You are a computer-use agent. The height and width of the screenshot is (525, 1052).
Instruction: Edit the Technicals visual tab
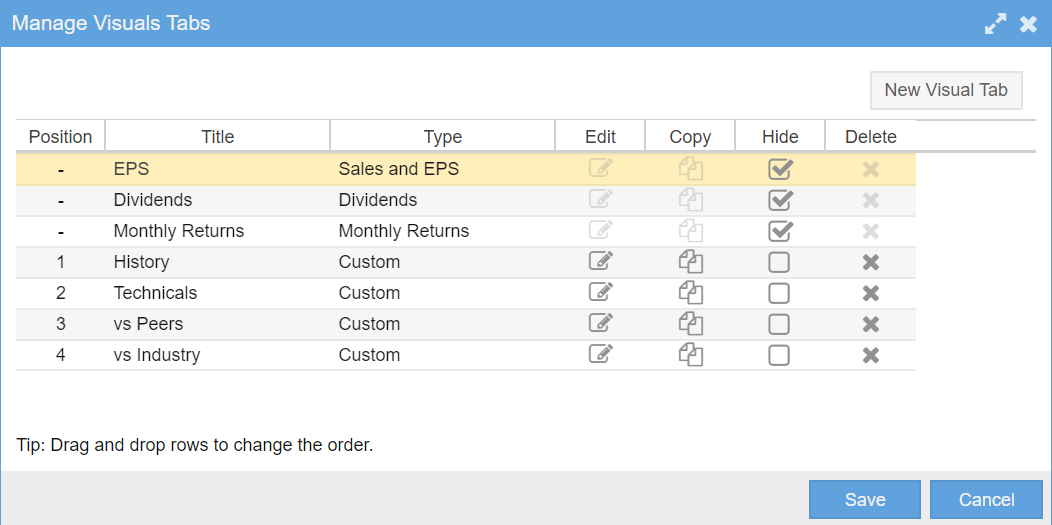click(x=600, y=292)
